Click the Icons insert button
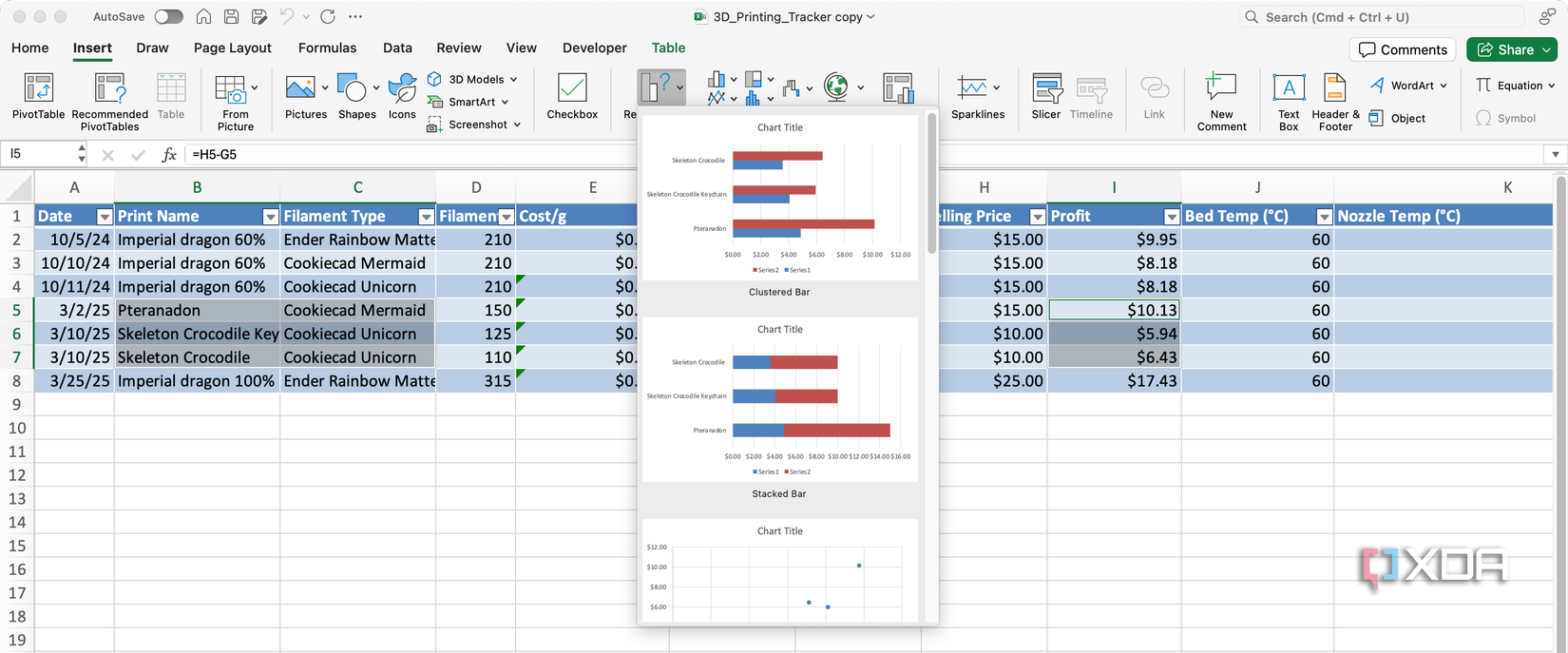 click(x=402, y=96)
